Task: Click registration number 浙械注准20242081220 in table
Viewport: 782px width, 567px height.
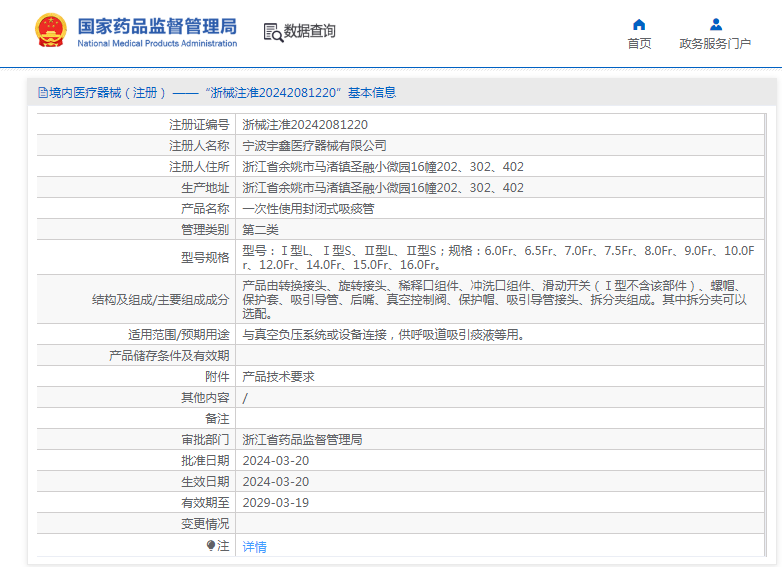Action: (x=305, y=125)
